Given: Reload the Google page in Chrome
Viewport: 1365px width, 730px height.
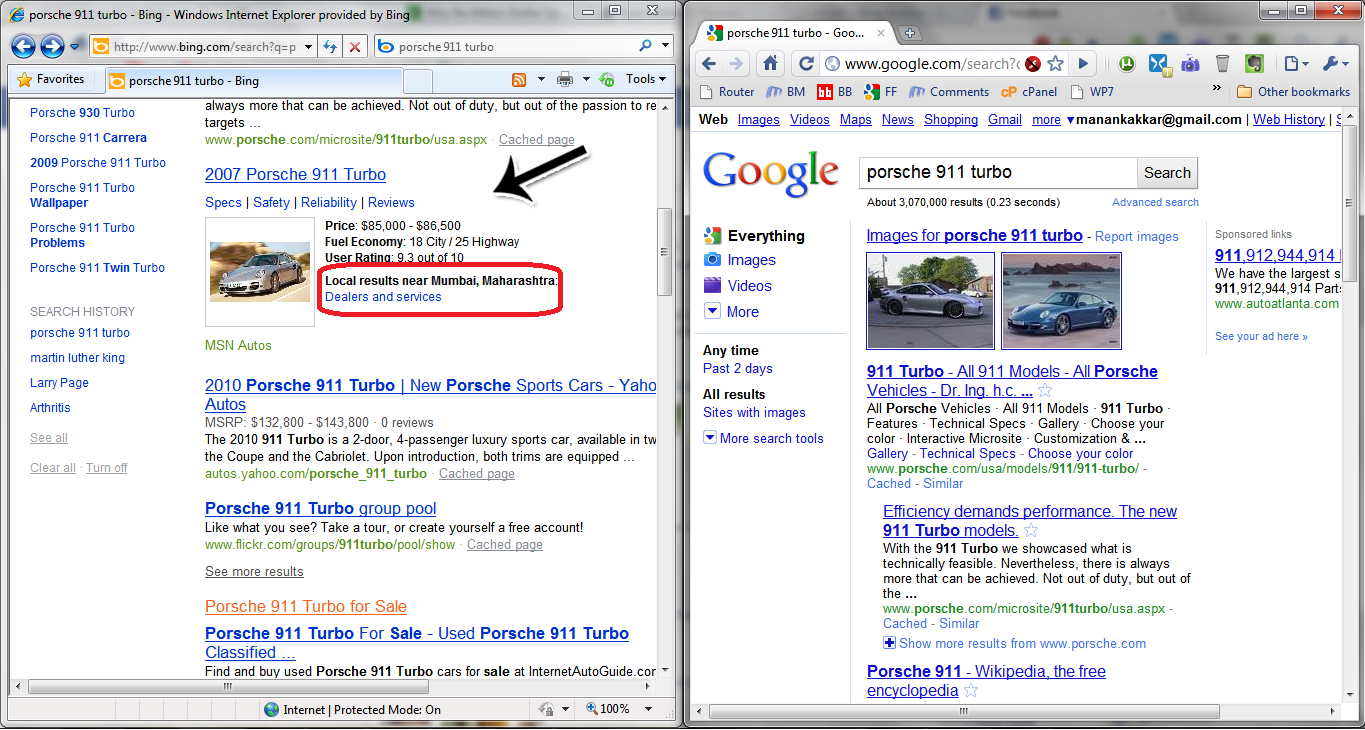Looking at the screenshot, I should 806,63.
